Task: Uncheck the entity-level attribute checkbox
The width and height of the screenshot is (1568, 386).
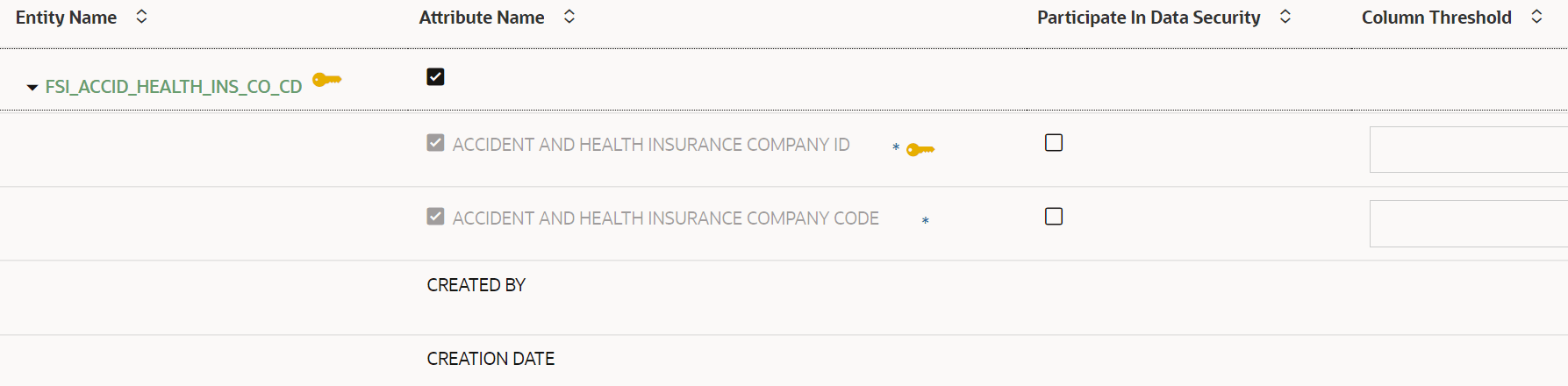Action: pyautogui.click(x=435, y=77)
